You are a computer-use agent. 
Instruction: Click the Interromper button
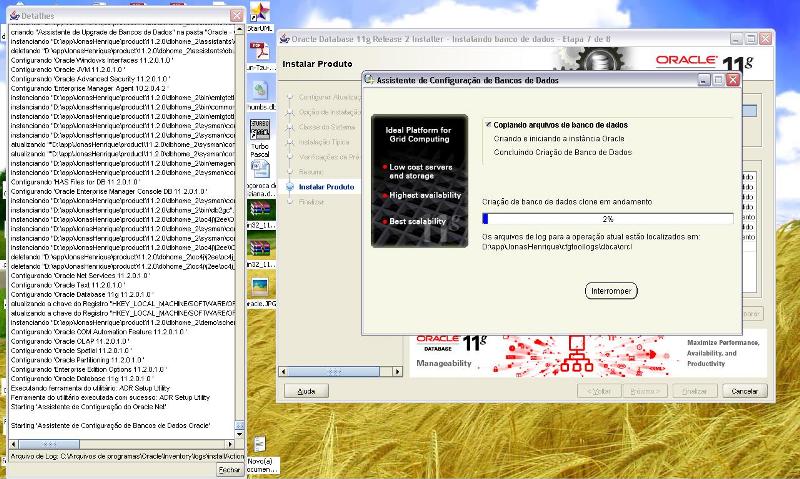click(611, 291)
